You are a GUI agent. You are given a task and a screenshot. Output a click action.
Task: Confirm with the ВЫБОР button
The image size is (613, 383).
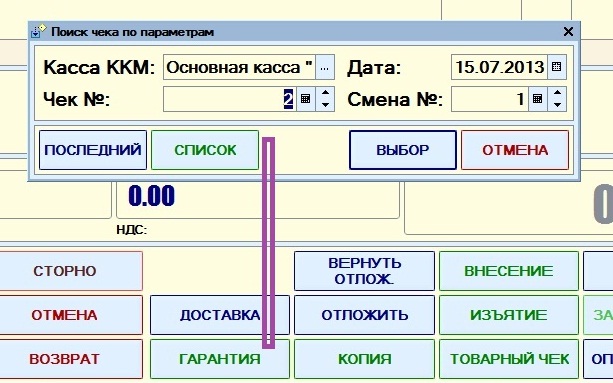coord(403,150)
